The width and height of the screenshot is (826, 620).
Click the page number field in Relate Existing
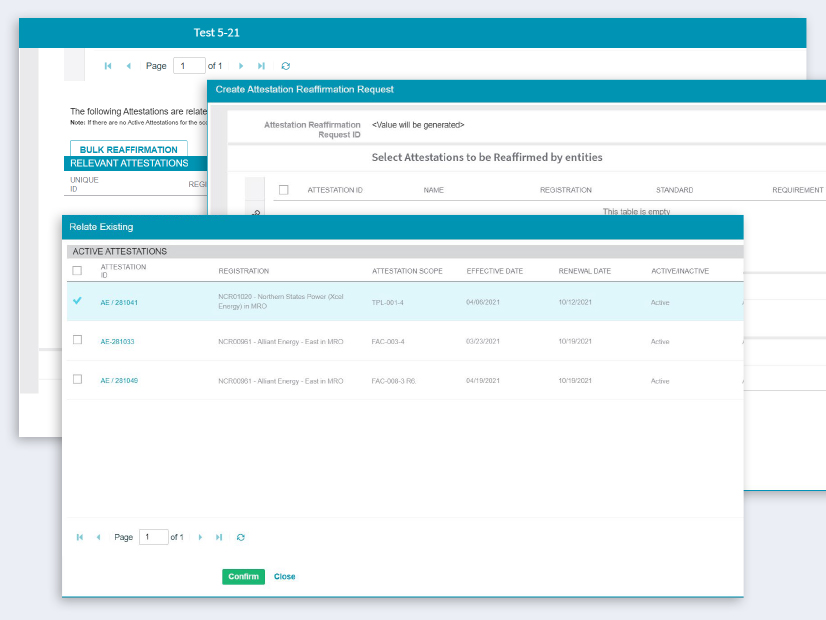153,537
